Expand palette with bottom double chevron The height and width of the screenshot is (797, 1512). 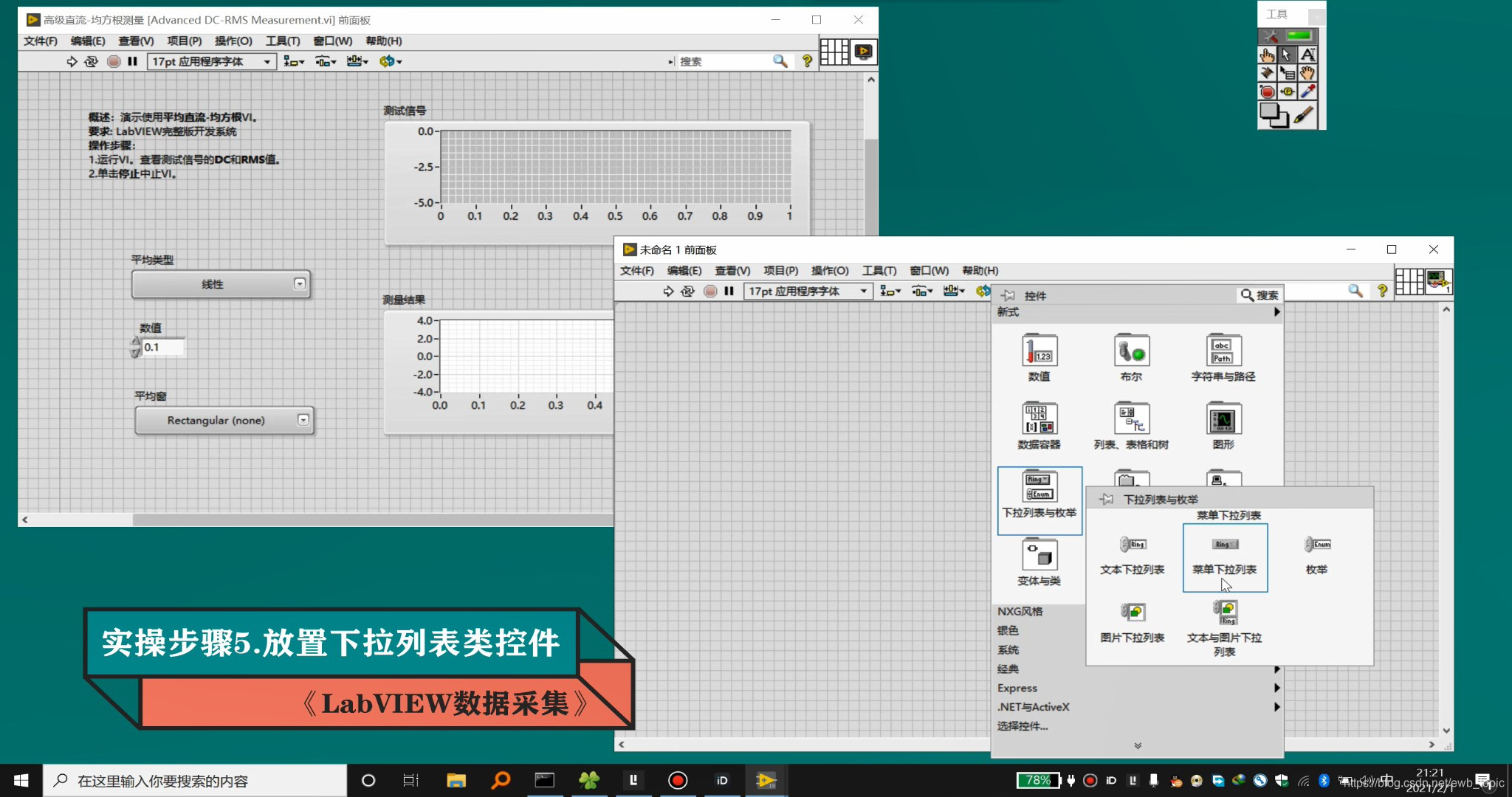(1138, 745)
